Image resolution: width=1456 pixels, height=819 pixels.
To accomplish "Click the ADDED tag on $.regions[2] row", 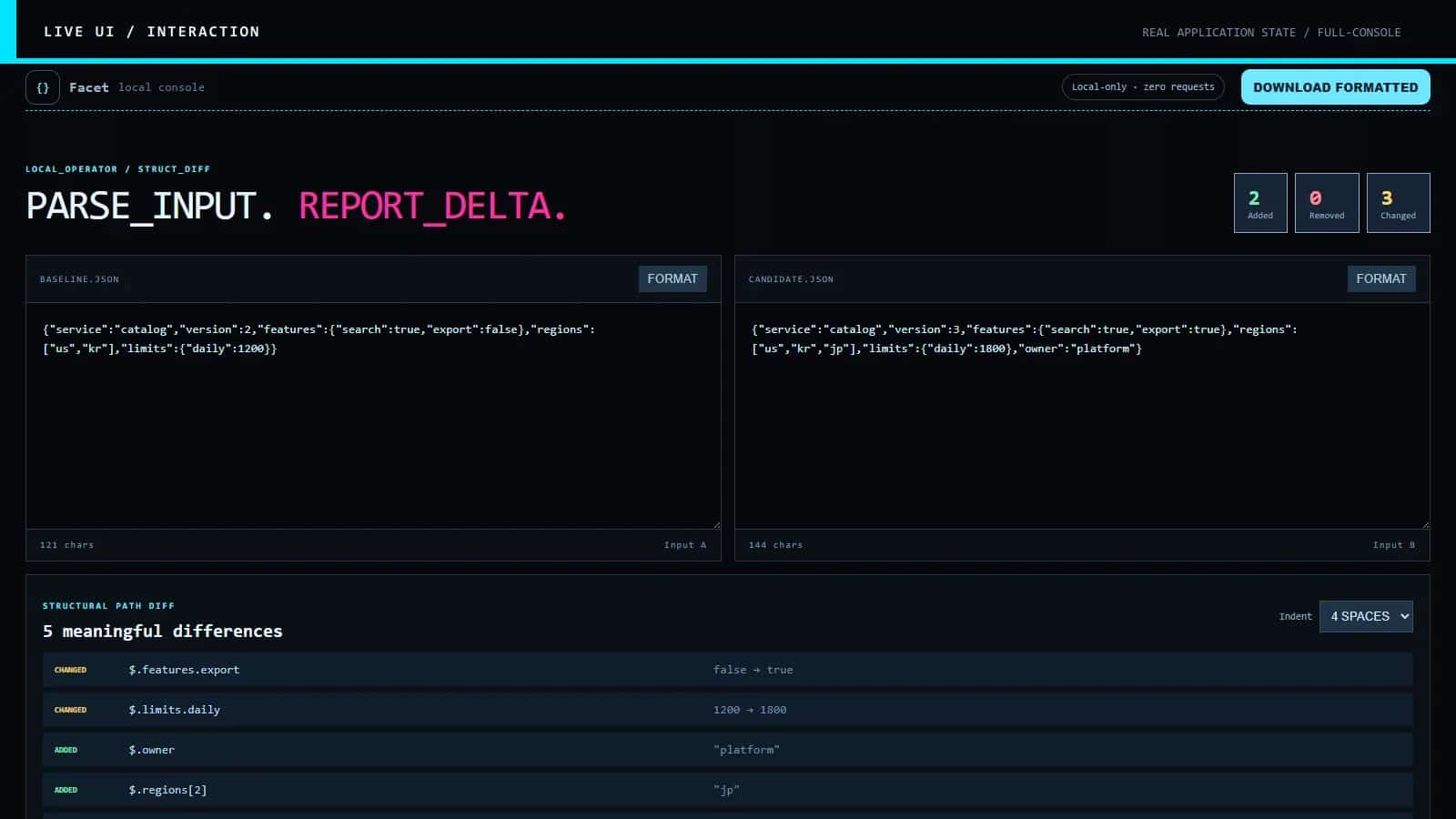I will 66,790.
